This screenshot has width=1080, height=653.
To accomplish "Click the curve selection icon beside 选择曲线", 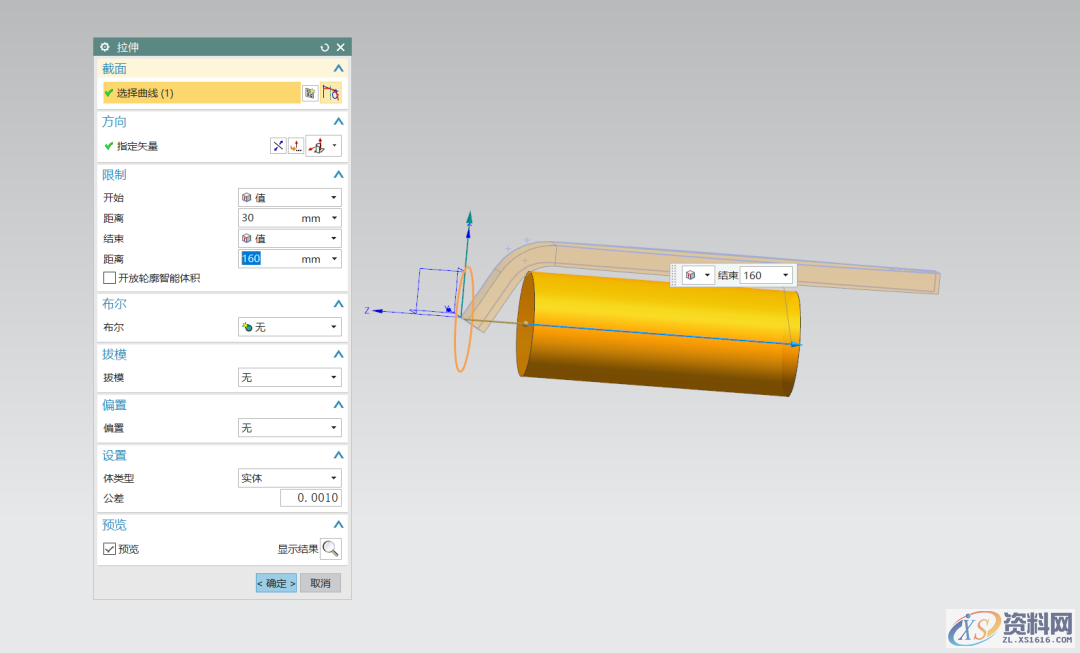I will [x=331, y=93].
